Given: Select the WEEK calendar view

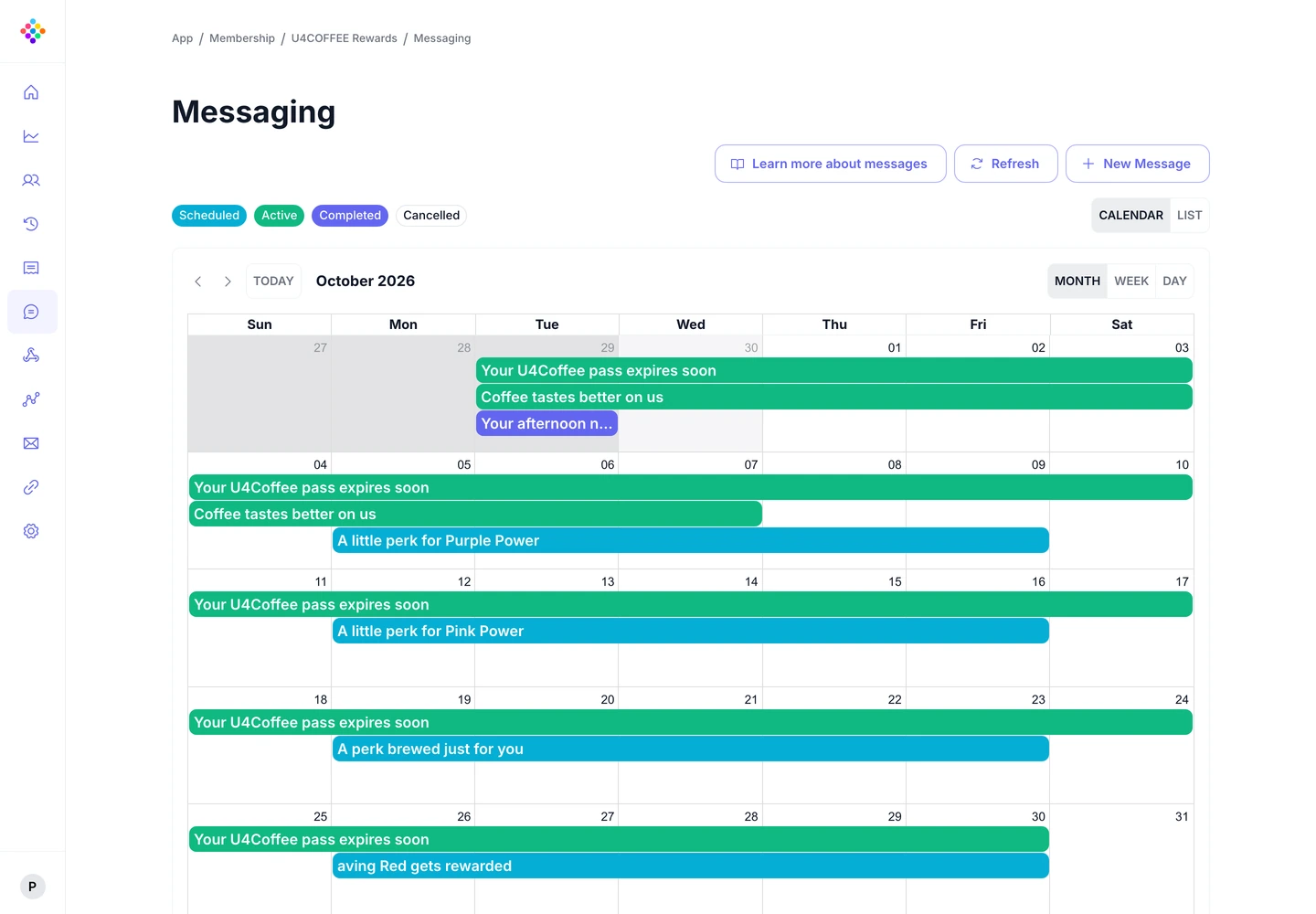Looking at the screenshot, I should [1131, 282].
